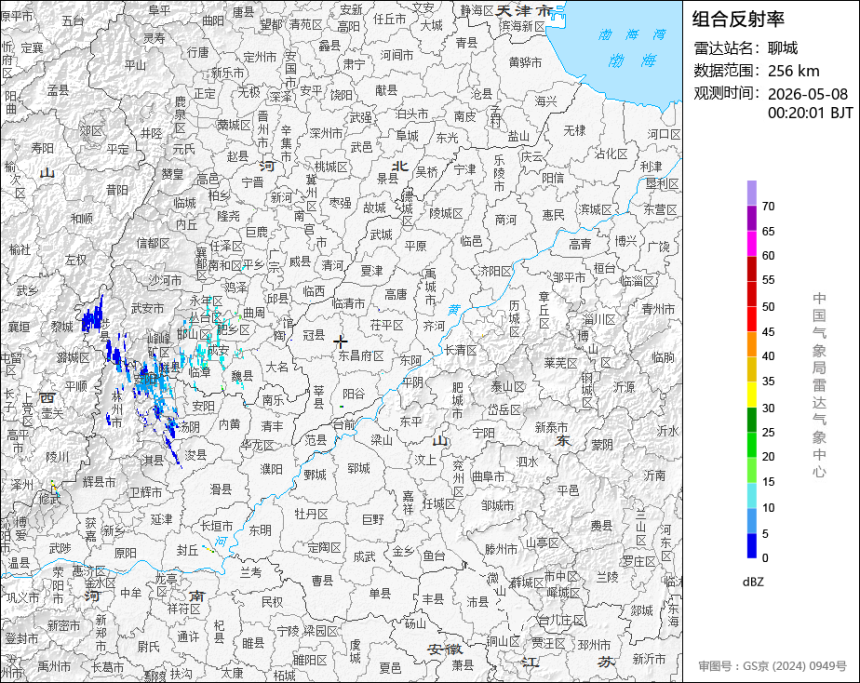Click the radar station cross marker near 东昌府区

point(341,342)
